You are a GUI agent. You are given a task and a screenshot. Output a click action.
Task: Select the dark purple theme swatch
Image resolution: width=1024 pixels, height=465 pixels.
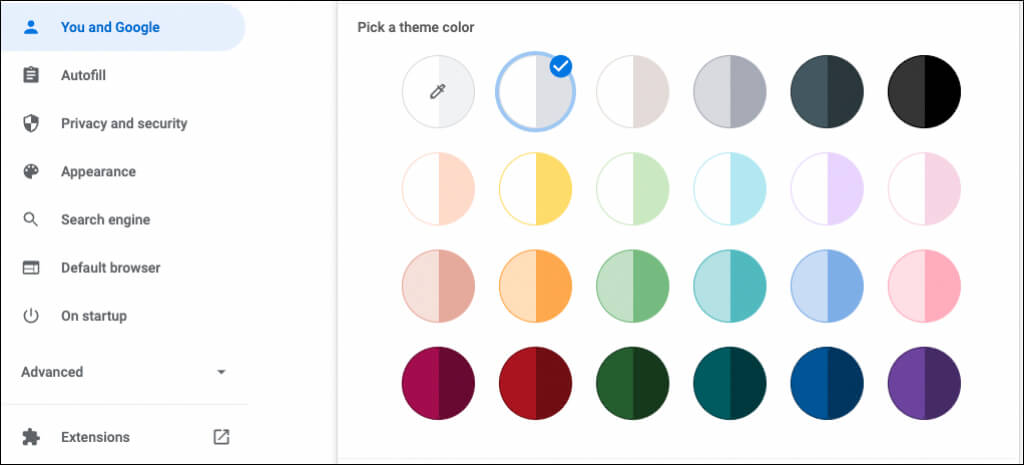pos(924,383)
